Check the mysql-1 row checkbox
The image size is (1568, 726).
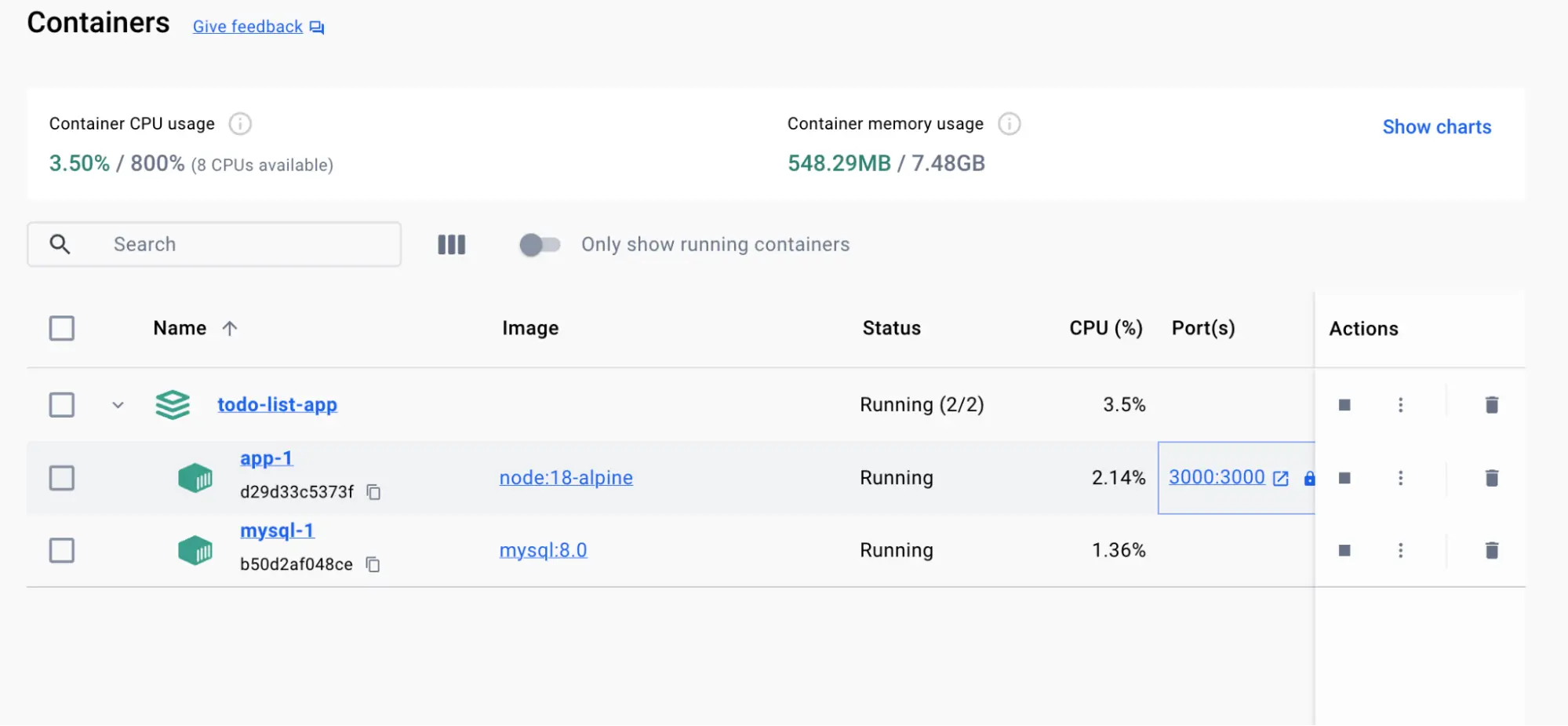(61, 550)
